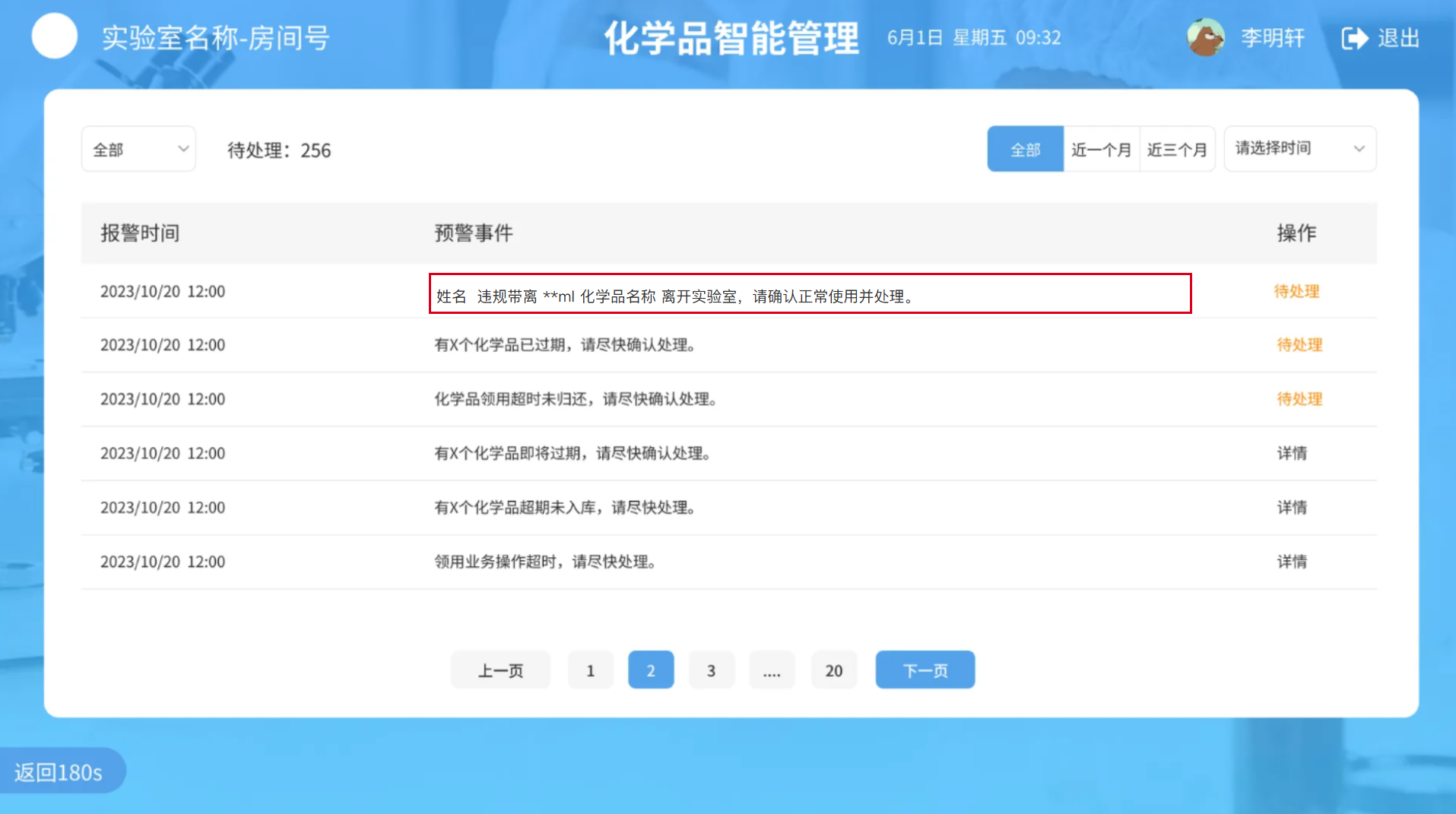Go to previous page with 上一页

[x=500, y=670]
